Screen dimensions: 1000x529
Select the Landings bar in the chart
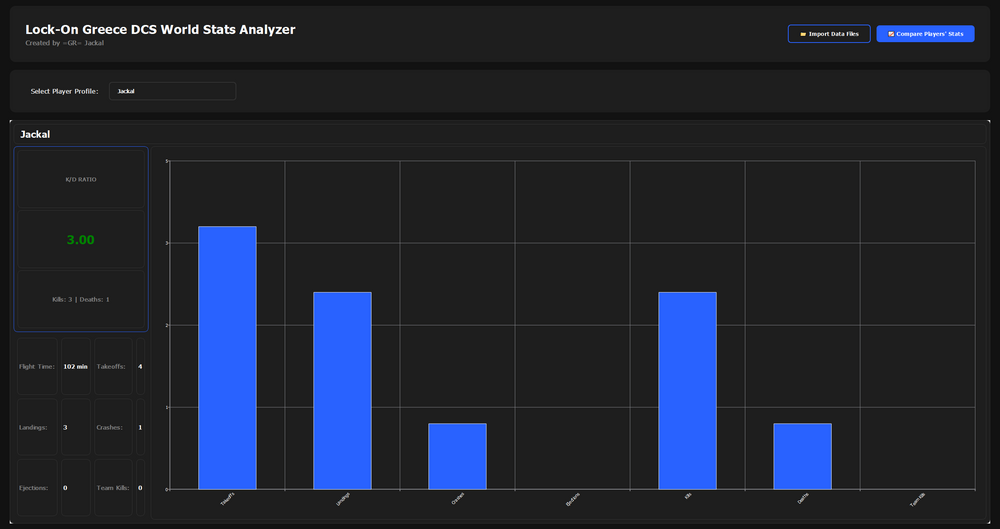point(342,391)
